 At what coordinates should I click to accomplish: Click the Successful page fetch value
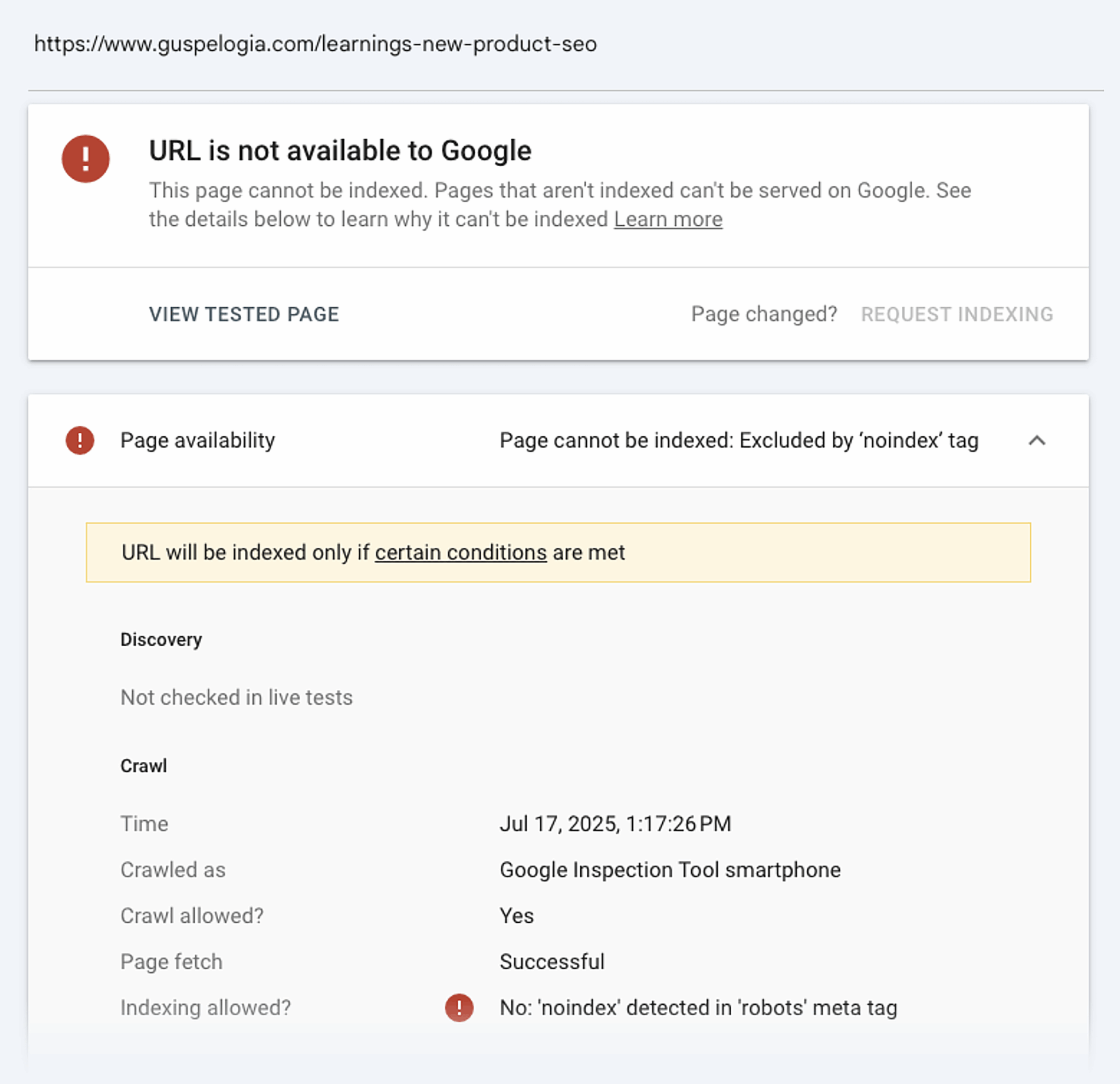coord(551,962)
